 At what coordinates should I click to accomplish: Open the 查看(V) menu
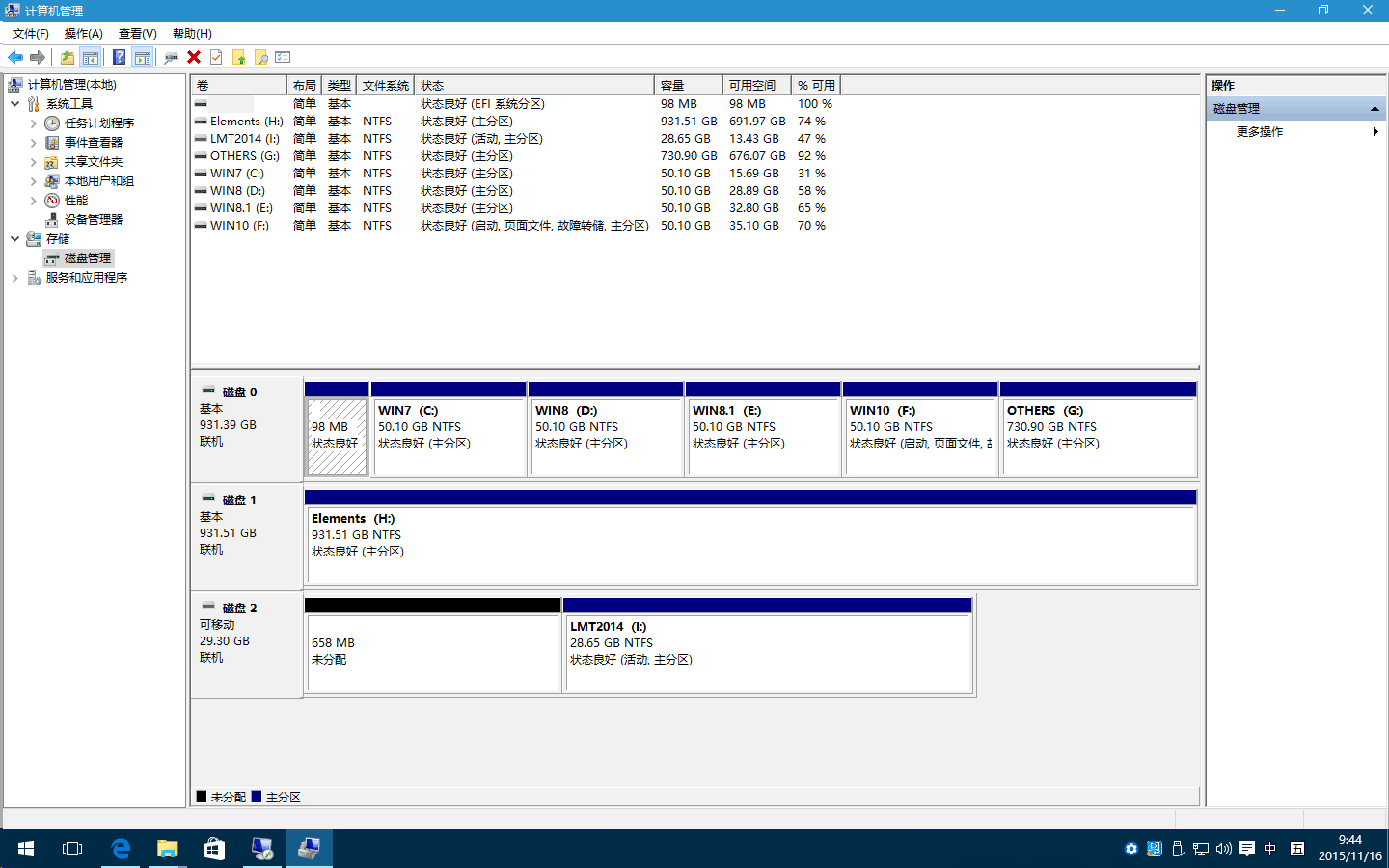click(138, 34)
